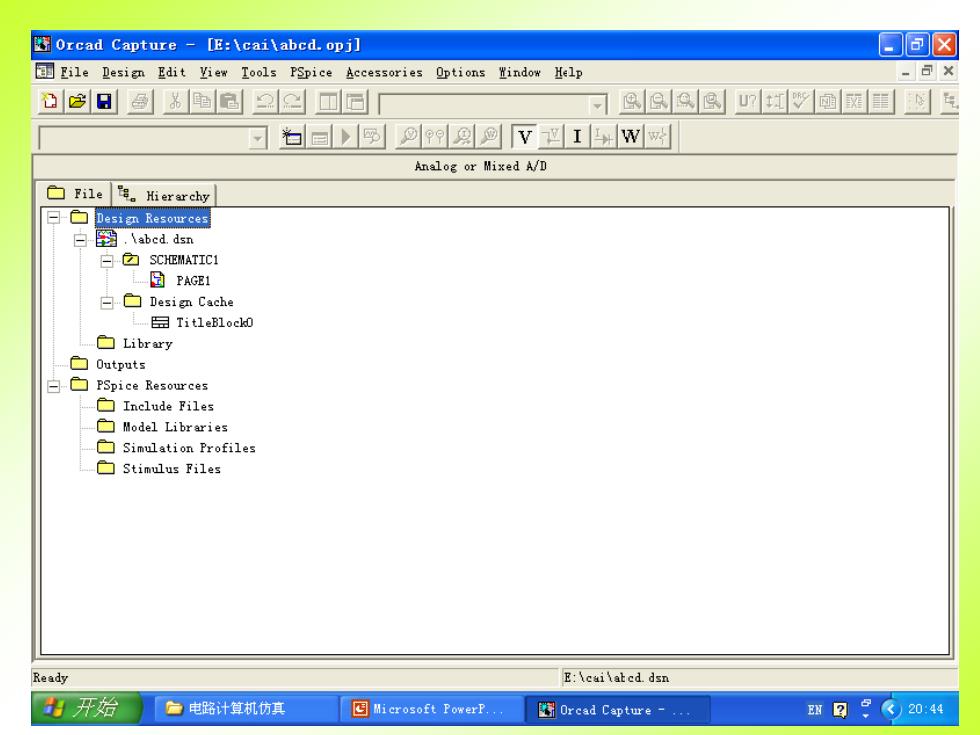This screenshot has width=980, height=735.
Task: Run PSpice with the play arrow icon
Action: (x=346, y=136)
